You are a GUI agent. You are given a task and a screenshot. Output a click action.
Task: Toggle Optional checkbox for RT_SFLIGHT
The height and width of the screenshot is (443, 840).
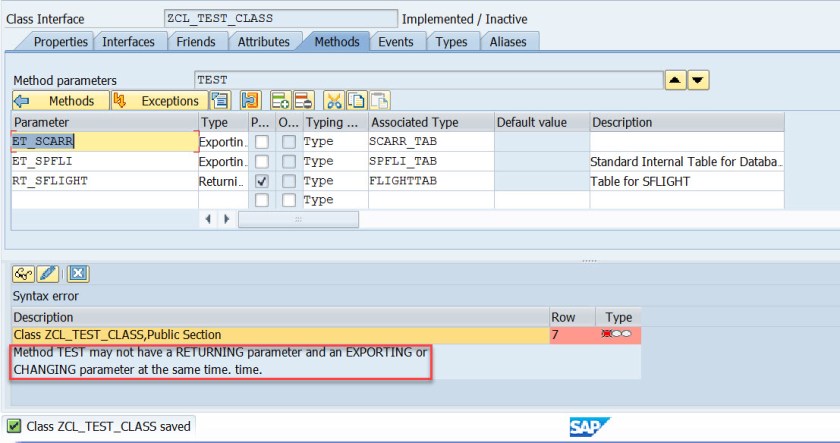tap(289, 181)
